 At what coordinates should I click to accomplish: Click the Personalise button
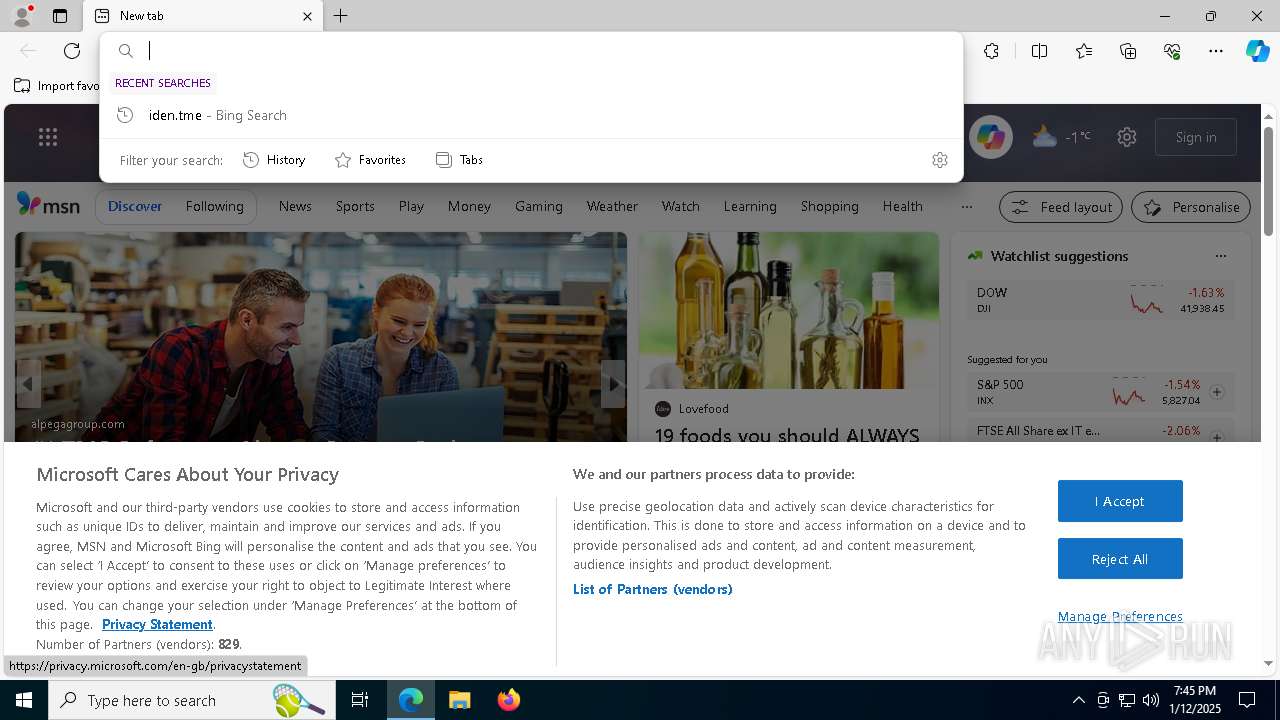(x=1191, y=207)
